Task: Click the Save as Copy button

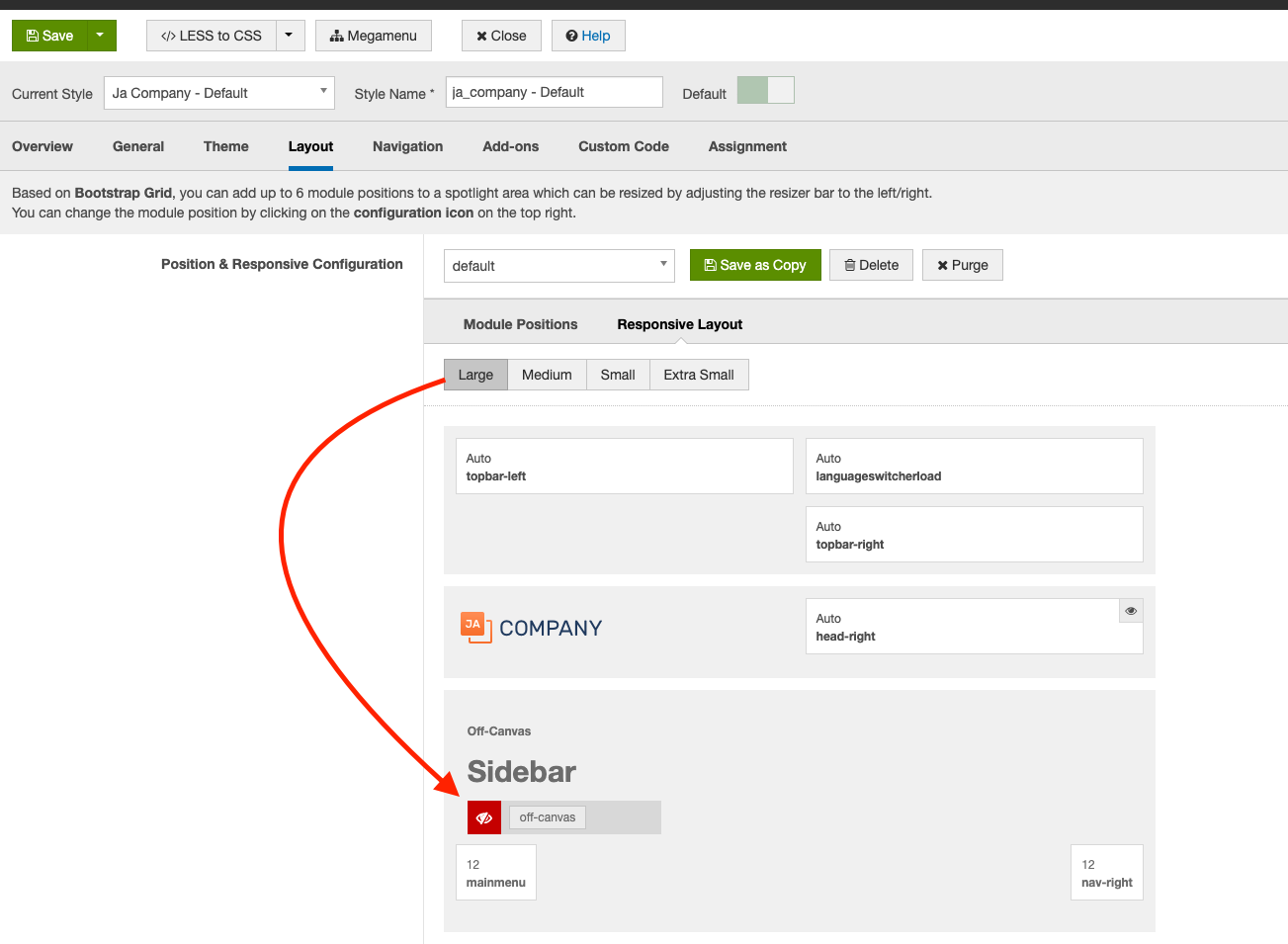Action: point(755,265)
